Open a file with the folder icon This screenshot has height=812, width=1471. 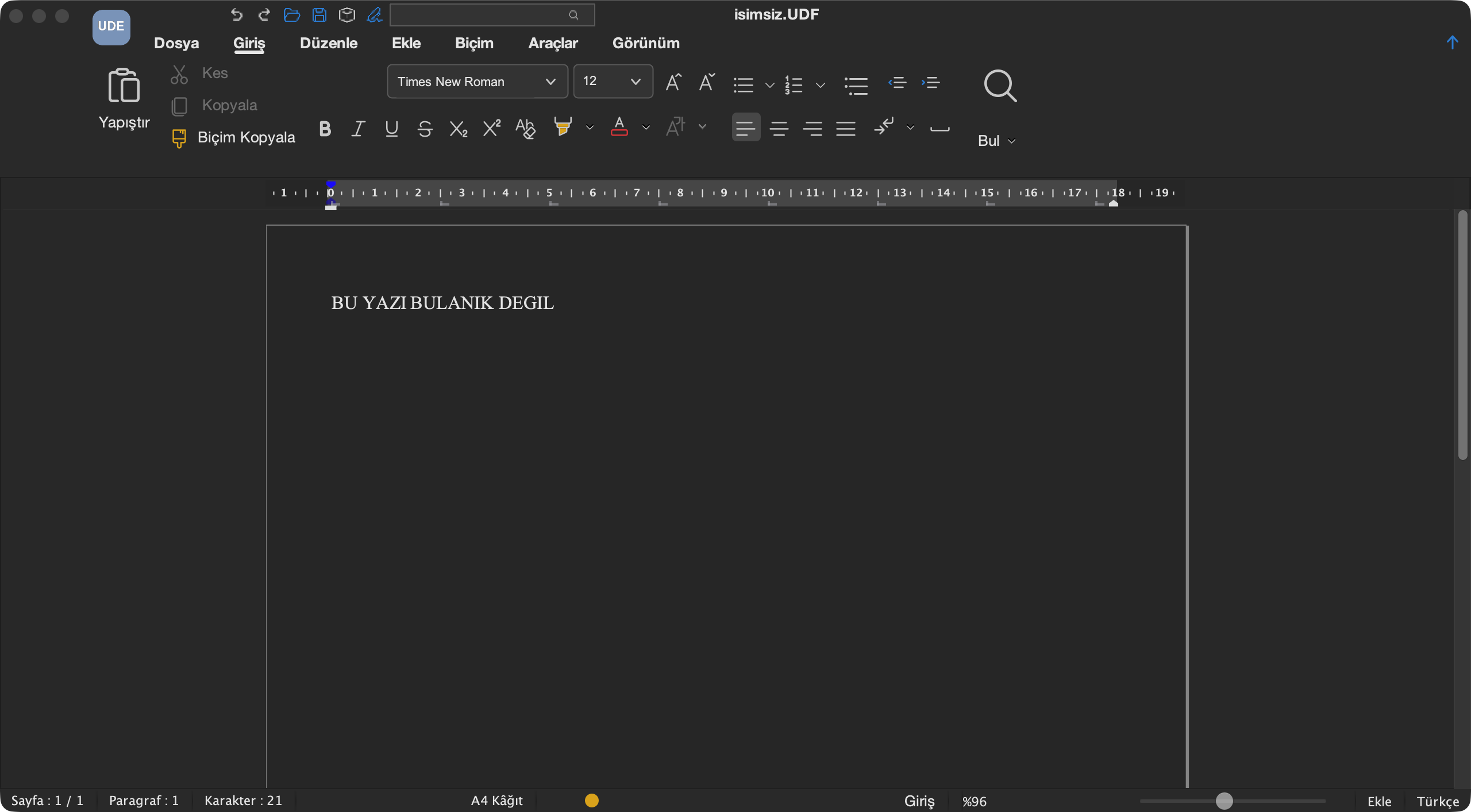point(292,15)
